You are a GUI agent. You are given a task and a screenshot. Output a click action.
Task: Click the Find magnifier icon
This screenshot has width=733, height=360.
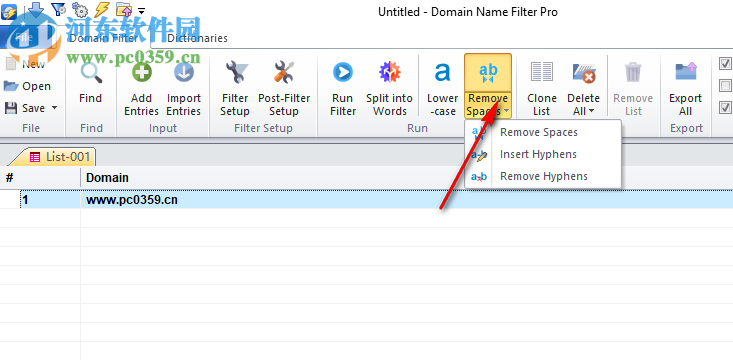(91, 73)
